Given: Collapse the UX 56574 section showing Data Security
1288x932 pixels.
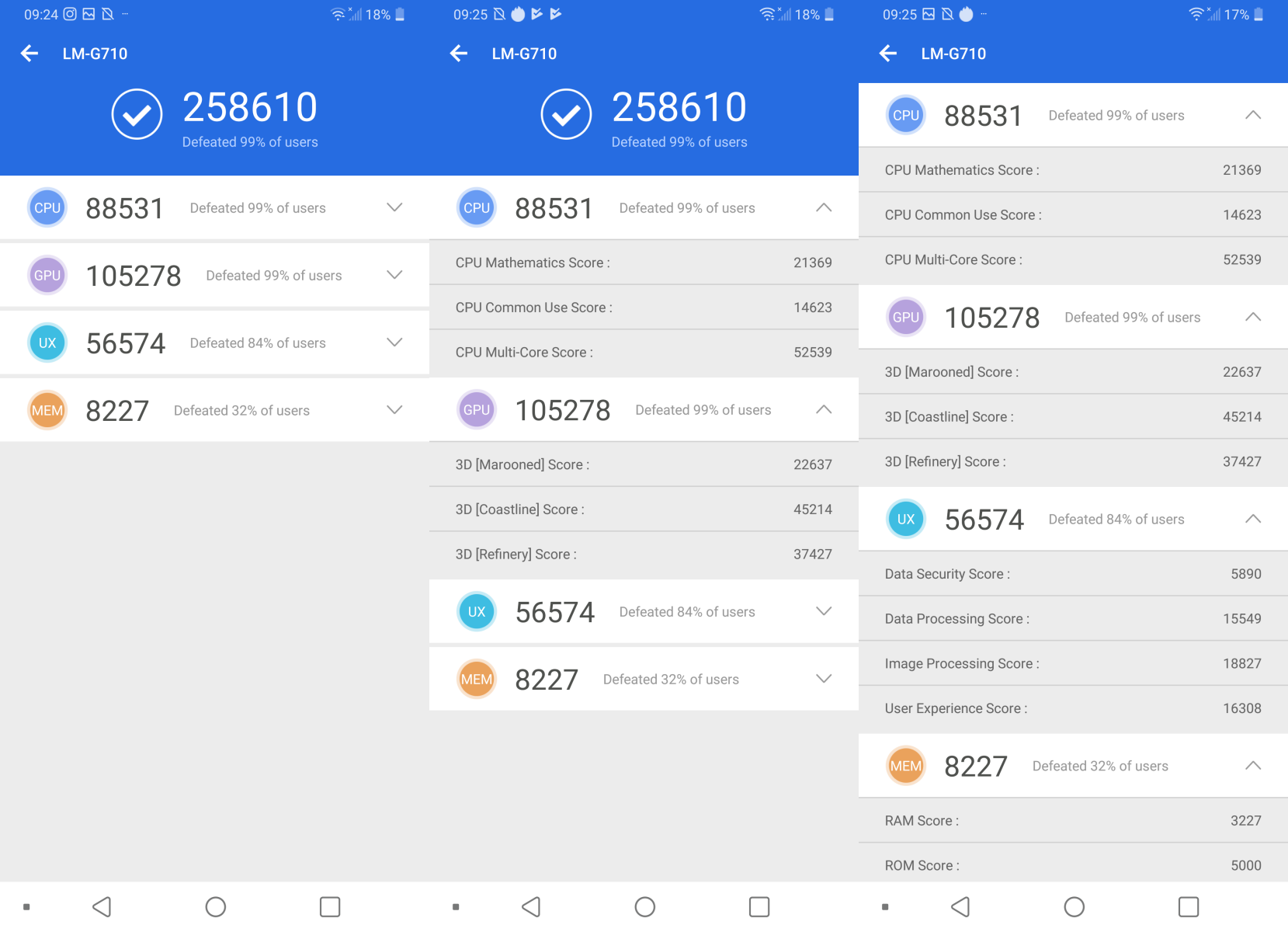Looking at the screenshot, I should 1253,519.
